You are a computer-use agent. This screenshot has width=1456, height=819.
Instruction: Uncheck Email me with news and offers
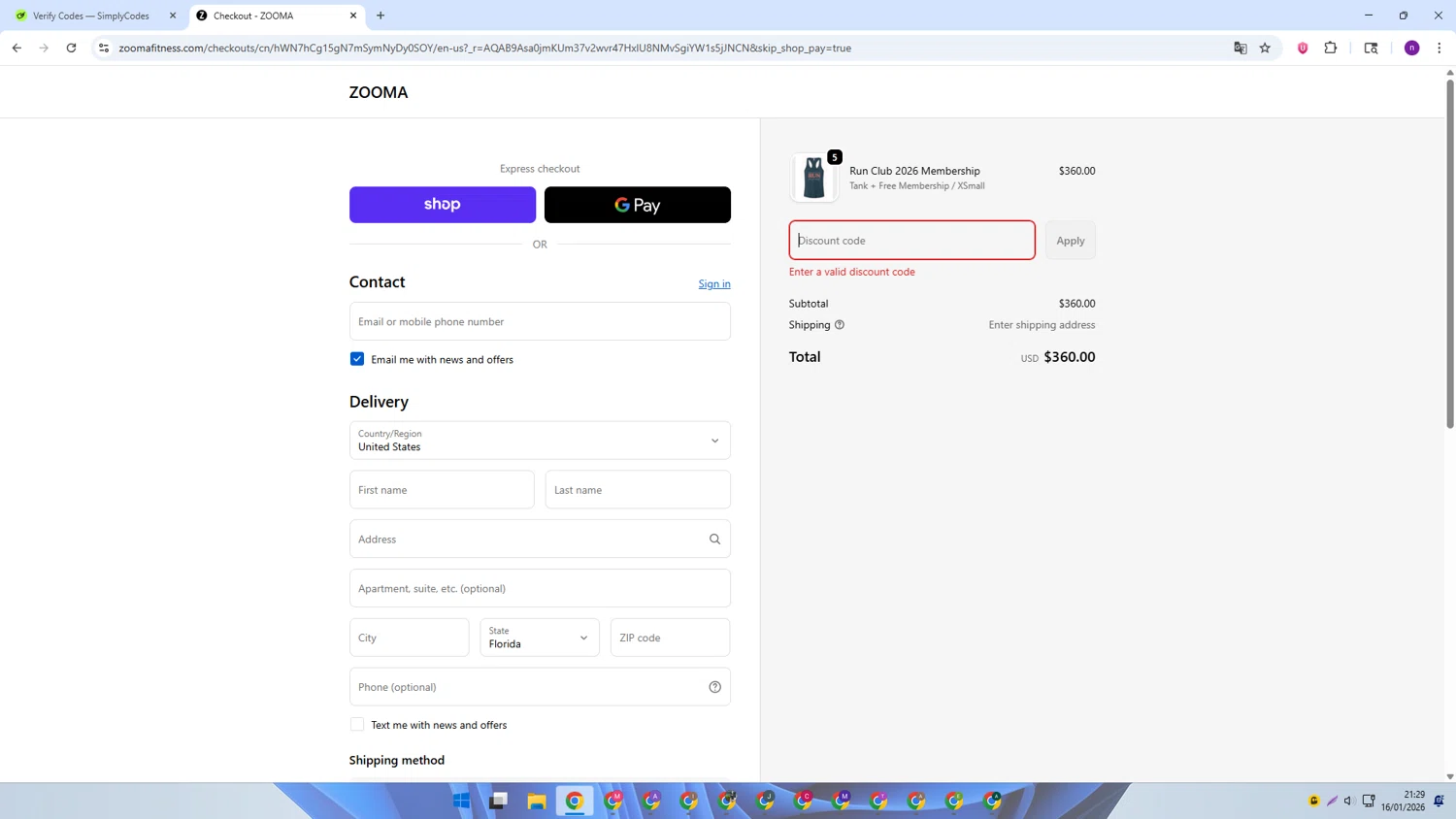click(357, 359)
